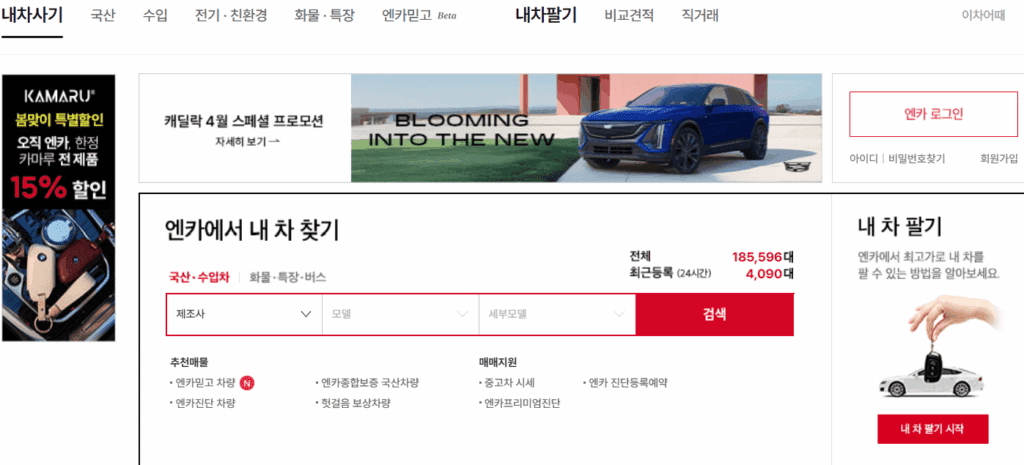Click the 4,090대 recent listings count
This screenshot has height=465, width=1024.
769,274
